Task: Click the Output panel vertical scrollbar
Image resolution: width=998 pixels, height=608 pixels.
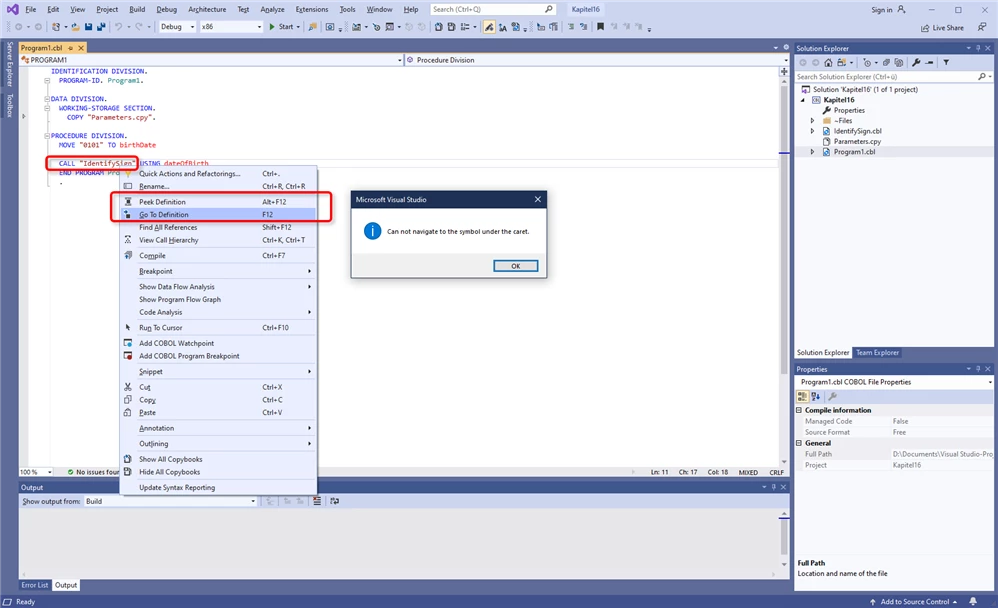Action: [x=784, y=539]
